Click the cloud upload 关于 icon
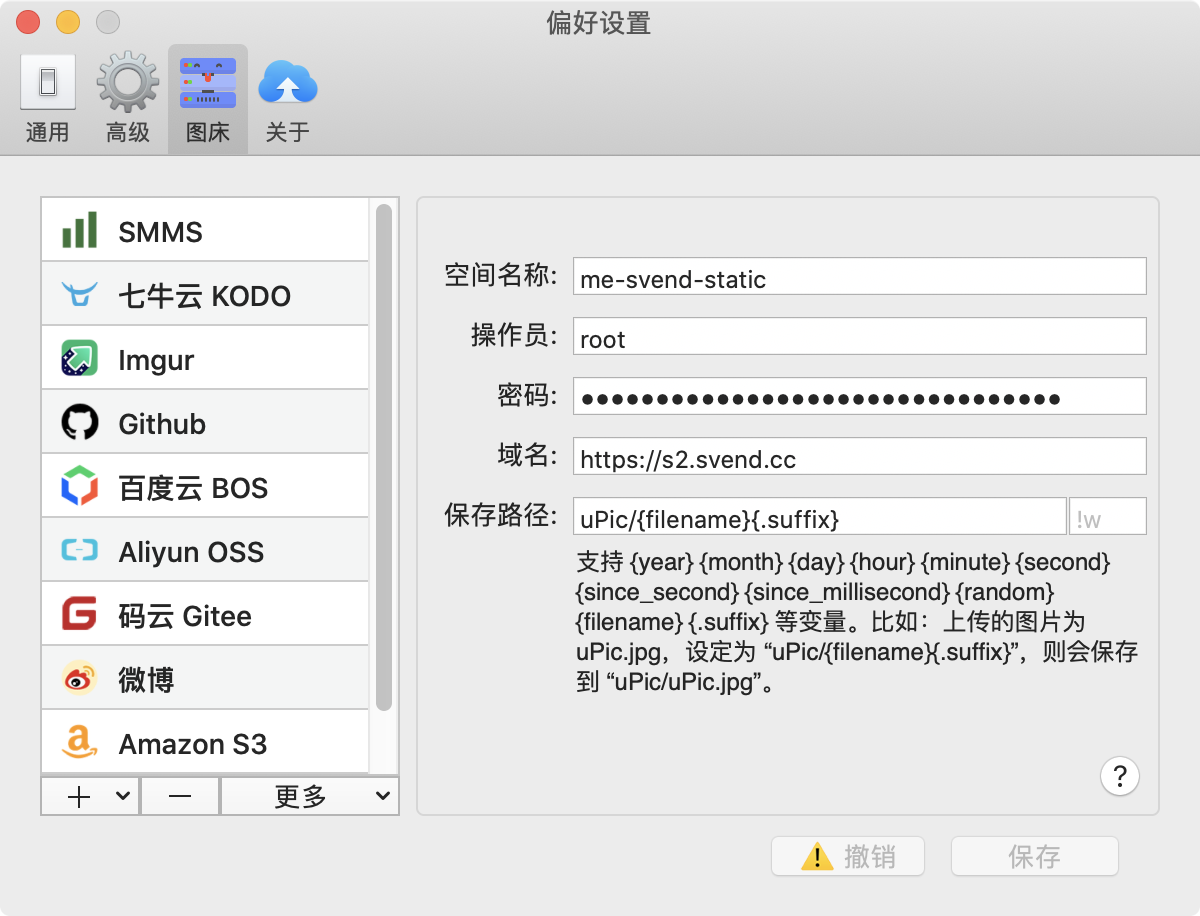Viewport: 1200px width, 916px height. pos(288,82)
